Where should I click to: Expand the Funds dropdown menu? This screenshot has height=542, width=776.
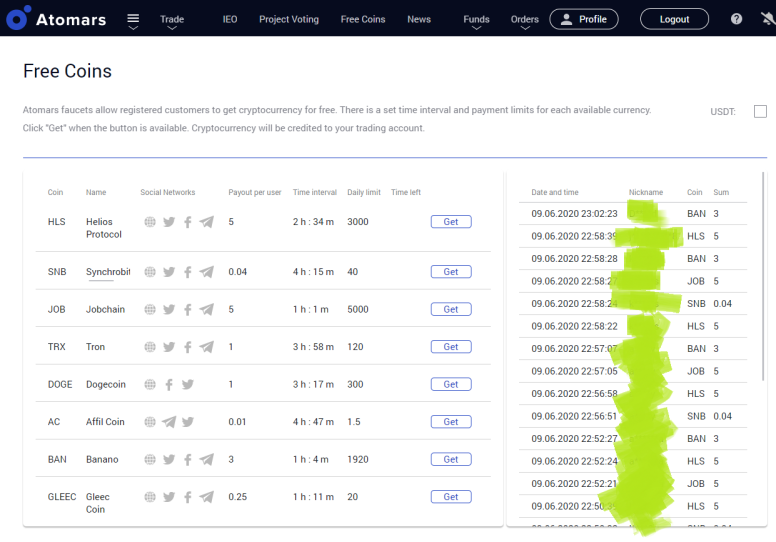[476, 21]
